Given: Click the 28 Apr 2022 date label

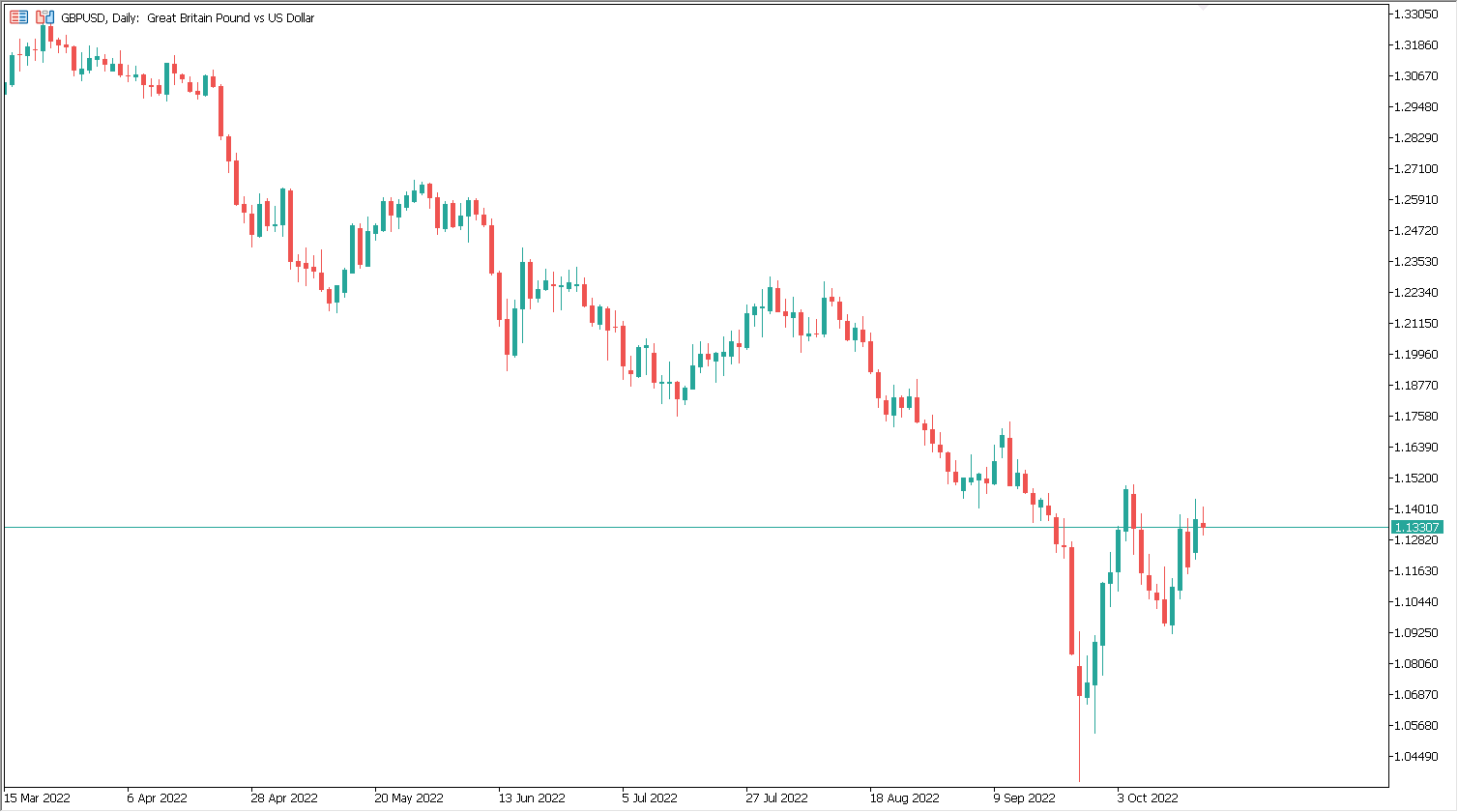Looking at the screenshot, I should pos(284,798).
